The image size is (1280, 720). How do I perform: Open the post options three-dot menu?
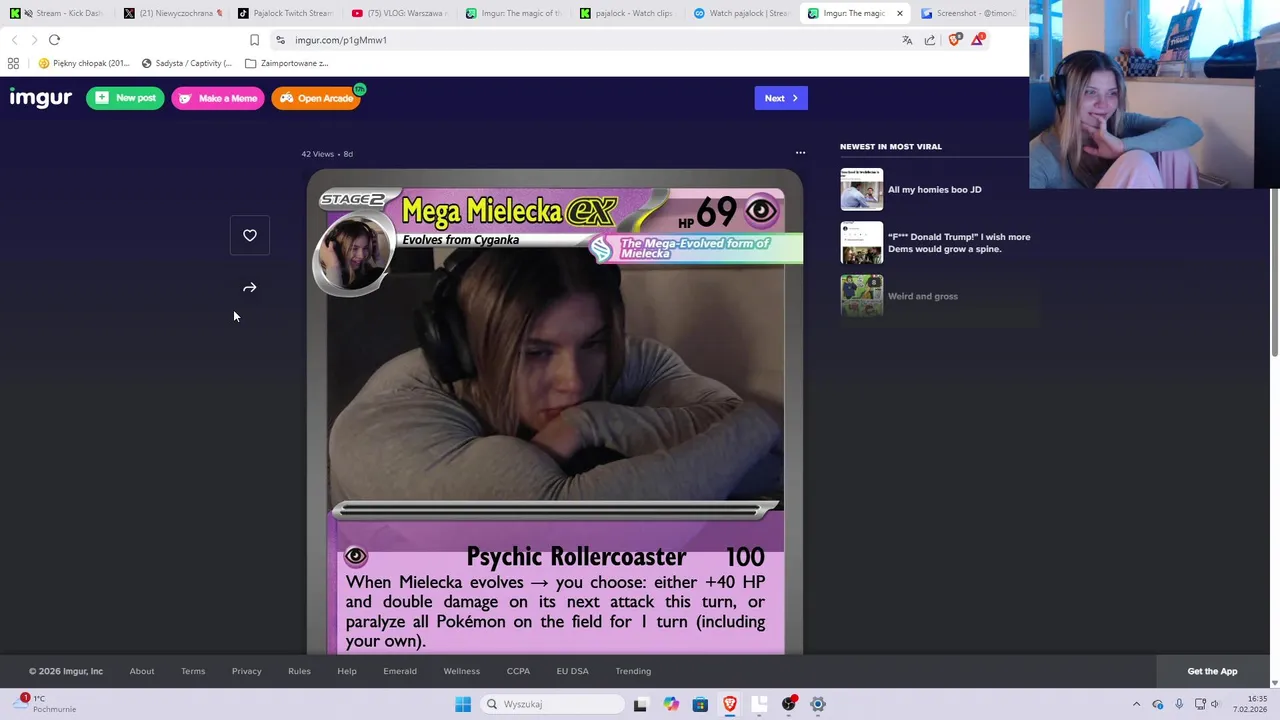[800, 153]
